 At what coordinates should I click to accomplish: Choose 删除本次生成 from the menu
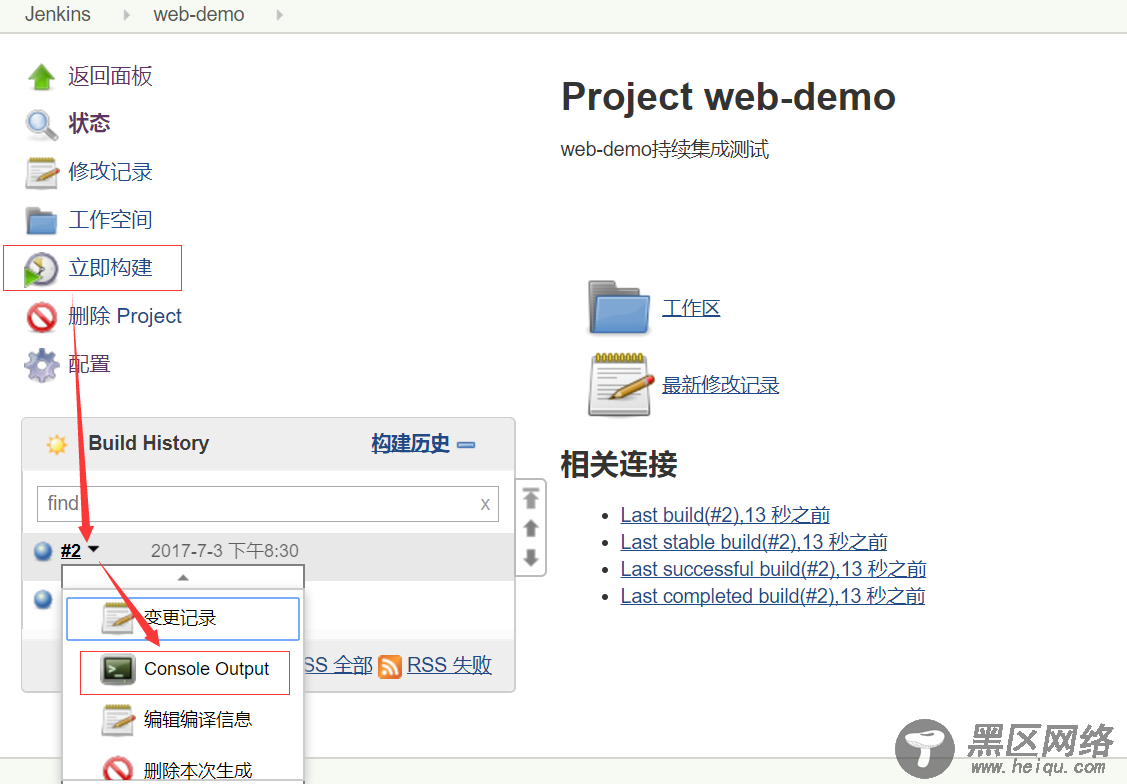click(x=183, y=770)
